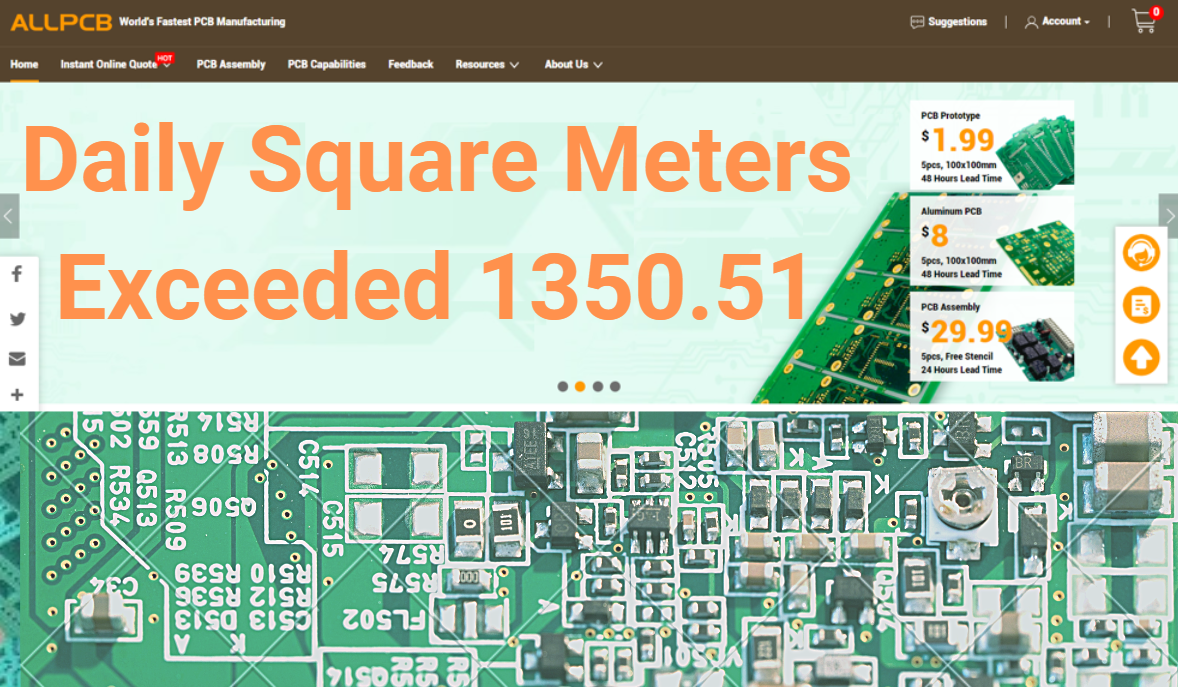Select the third carousel dot
The width and height of the screenshot is (1178, 687).
click(598, 386)
